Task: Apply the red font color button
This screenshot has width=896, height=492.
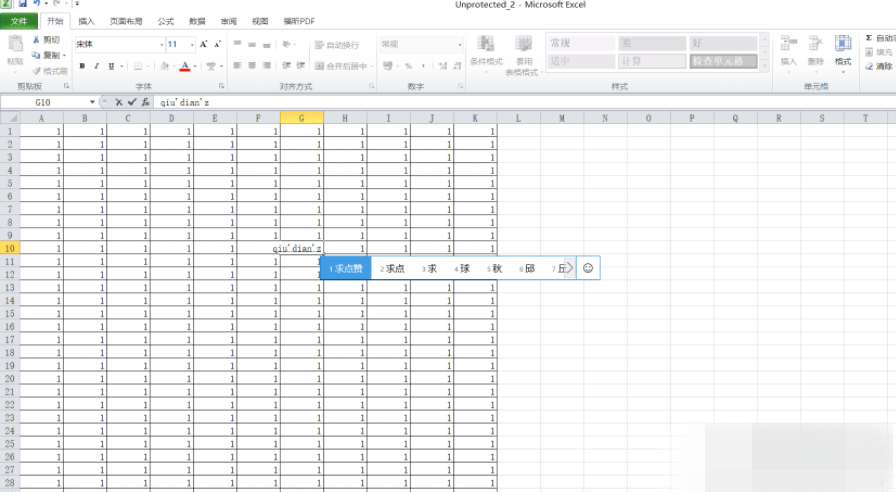Action: (185, 66)
